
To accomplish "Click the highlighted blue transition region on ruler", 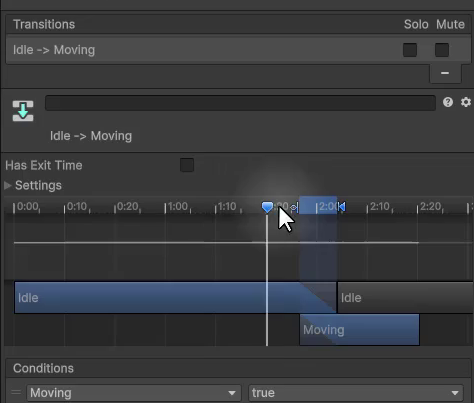I will (318, 205).
